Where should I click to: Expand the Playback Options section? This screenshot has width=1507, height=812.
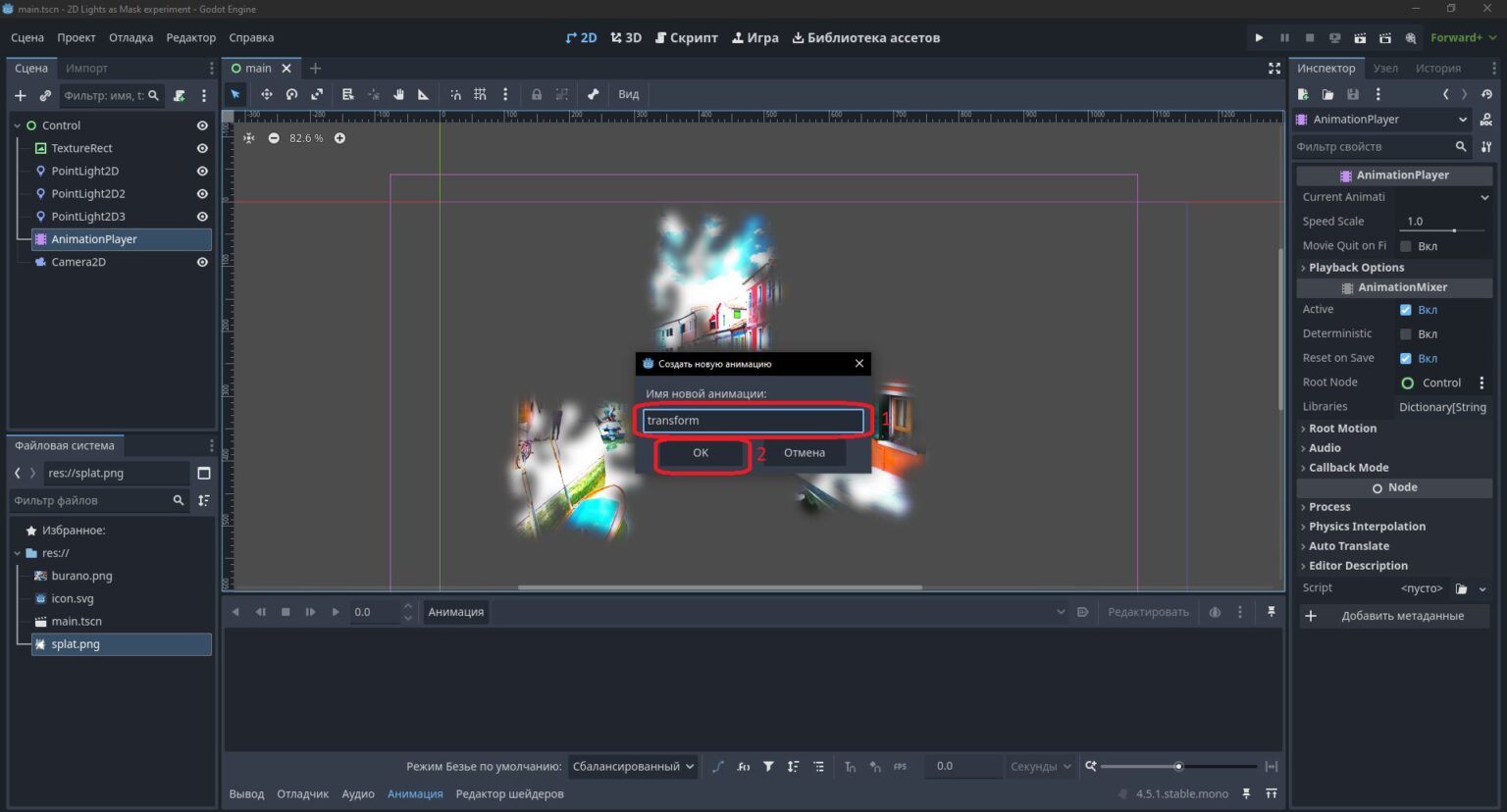click(1356, 267)
